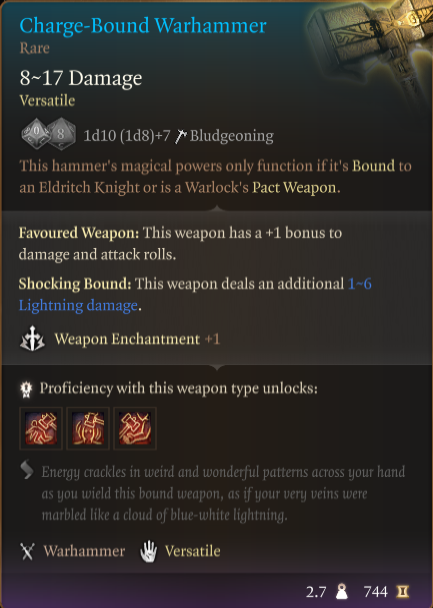
Task: Click the weight icon next to 2.7
Action: [342, 592]
